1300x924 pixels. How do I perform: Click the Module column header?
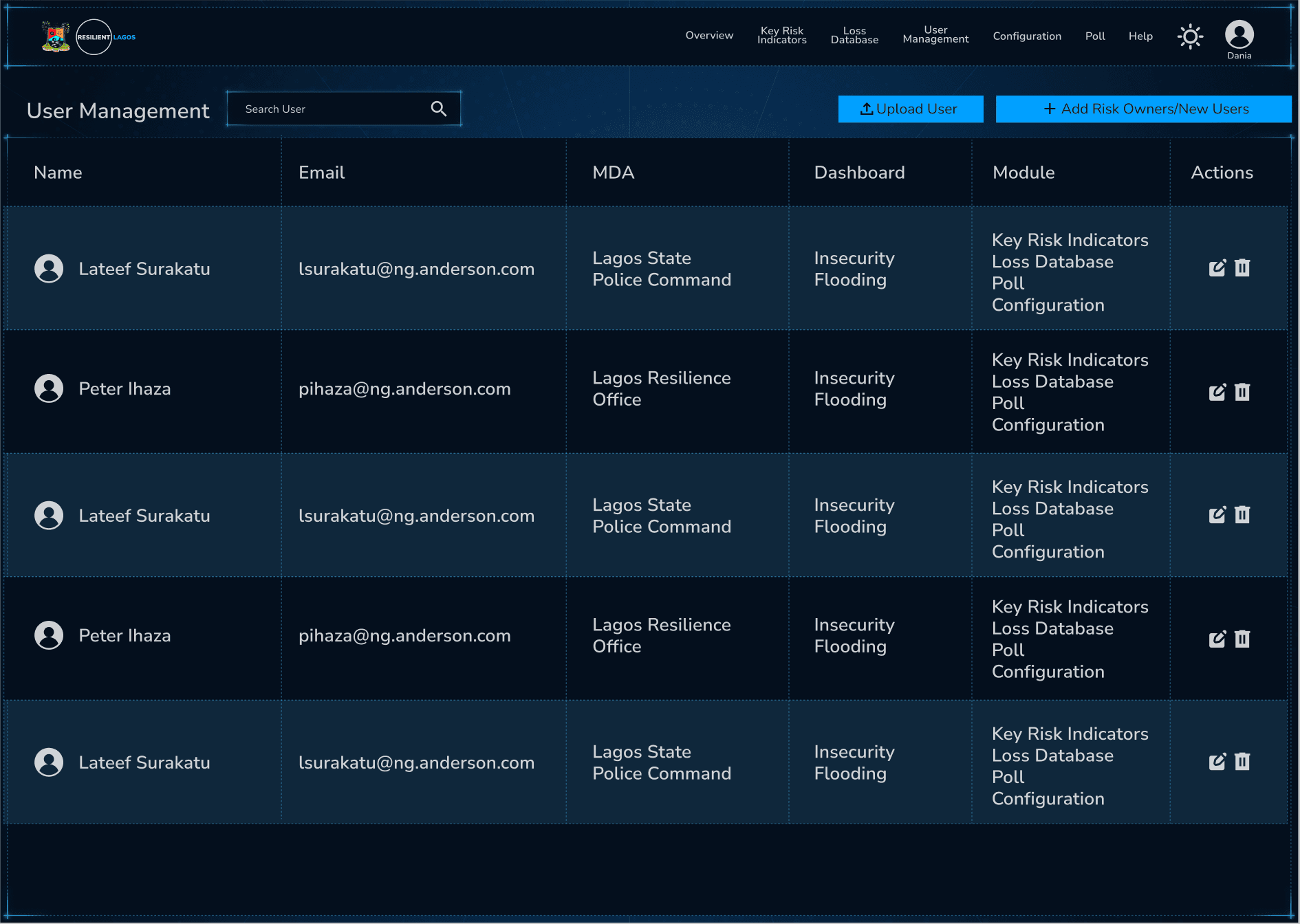coord(1023,173)
